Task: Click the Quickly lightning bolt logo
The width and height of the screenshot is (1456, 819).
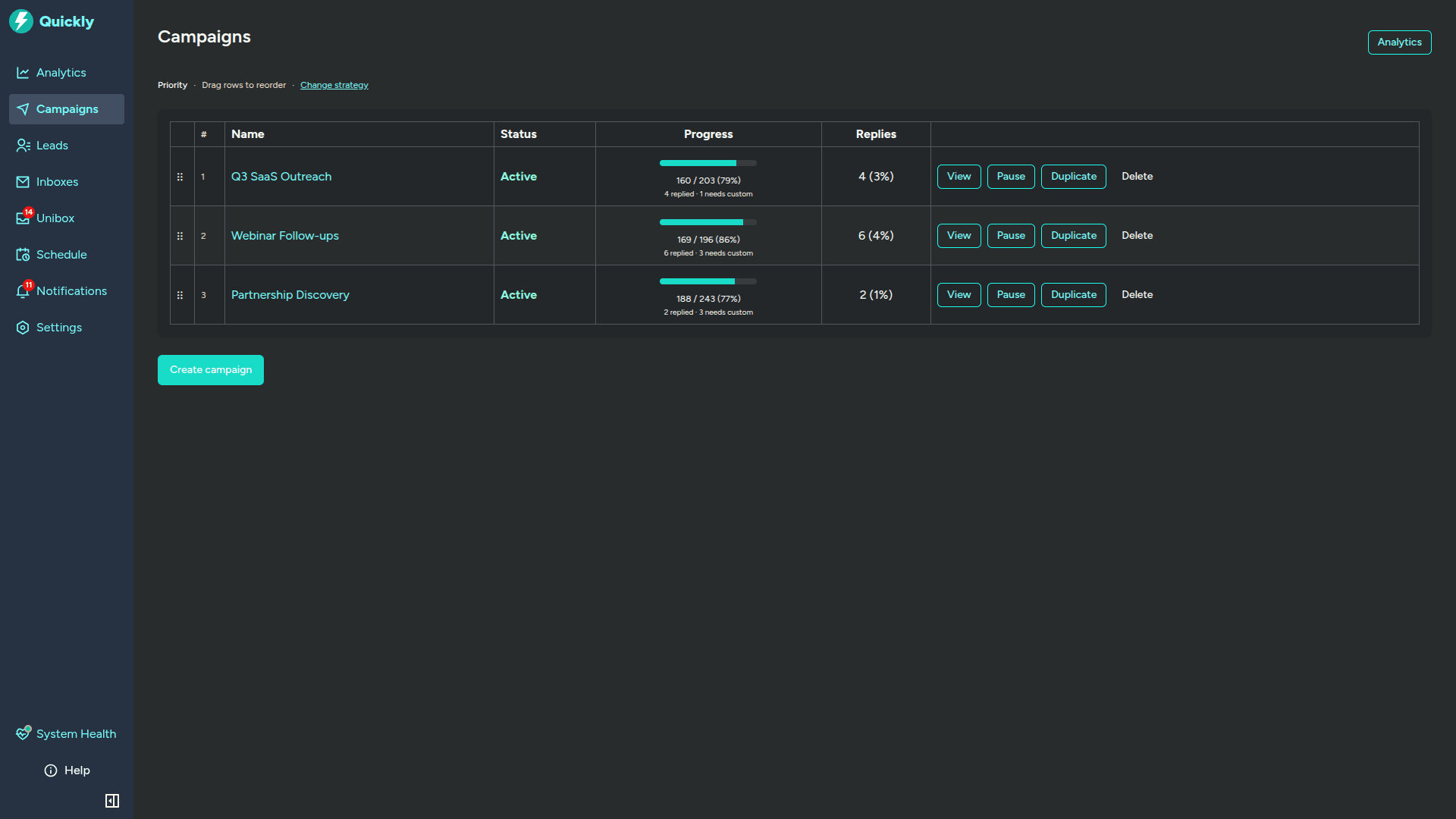Action: 21,21
